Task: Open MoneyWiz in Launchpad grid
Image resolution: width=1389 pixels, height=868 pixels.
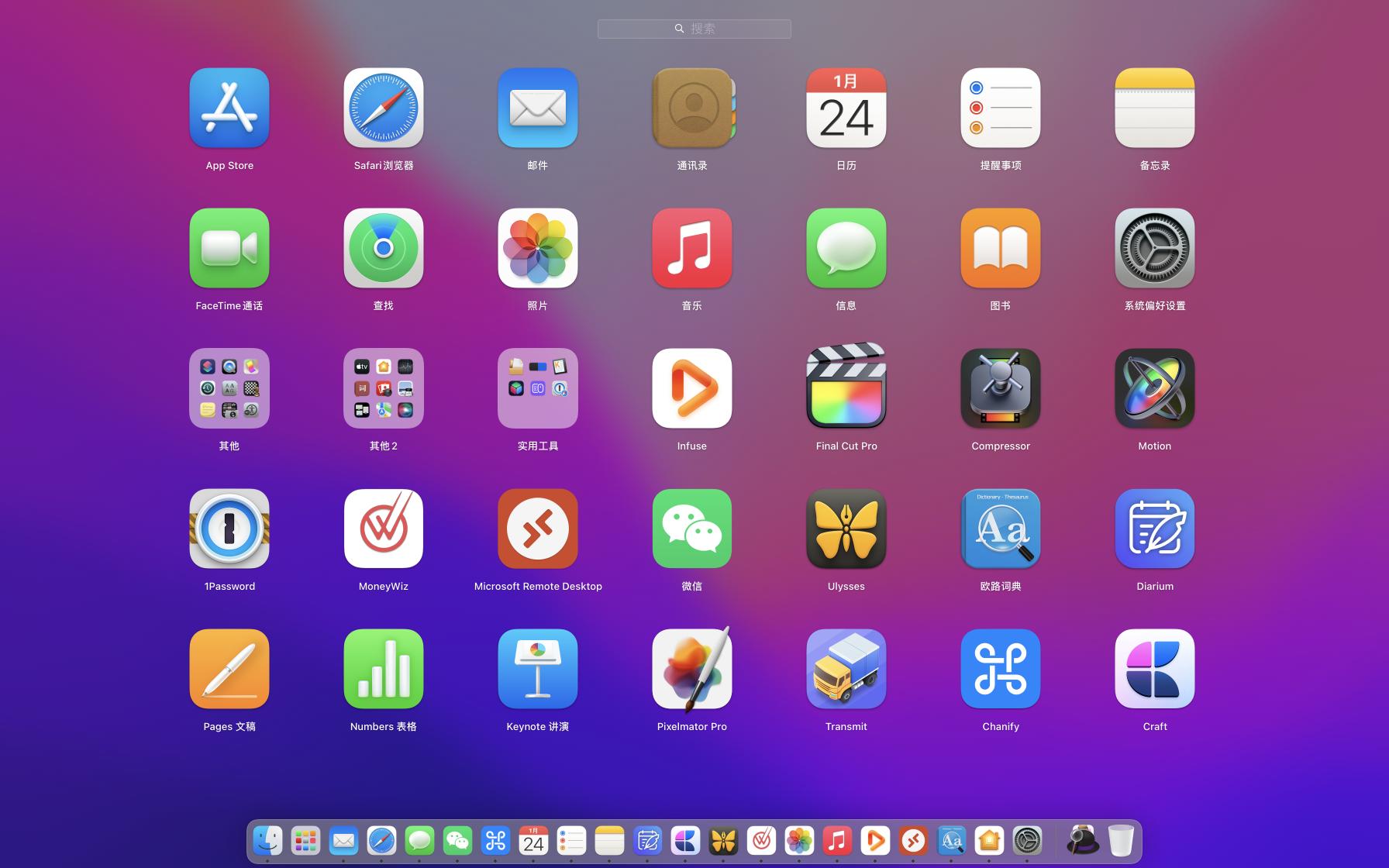Action: (384, 529)
